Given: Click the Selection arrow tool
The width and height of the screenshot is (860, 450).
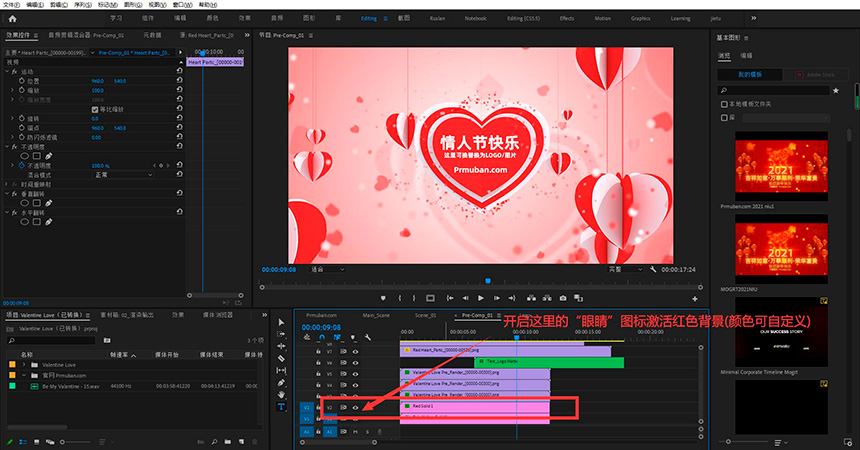Looking at the screenshot, I should [x=281, y=322].
